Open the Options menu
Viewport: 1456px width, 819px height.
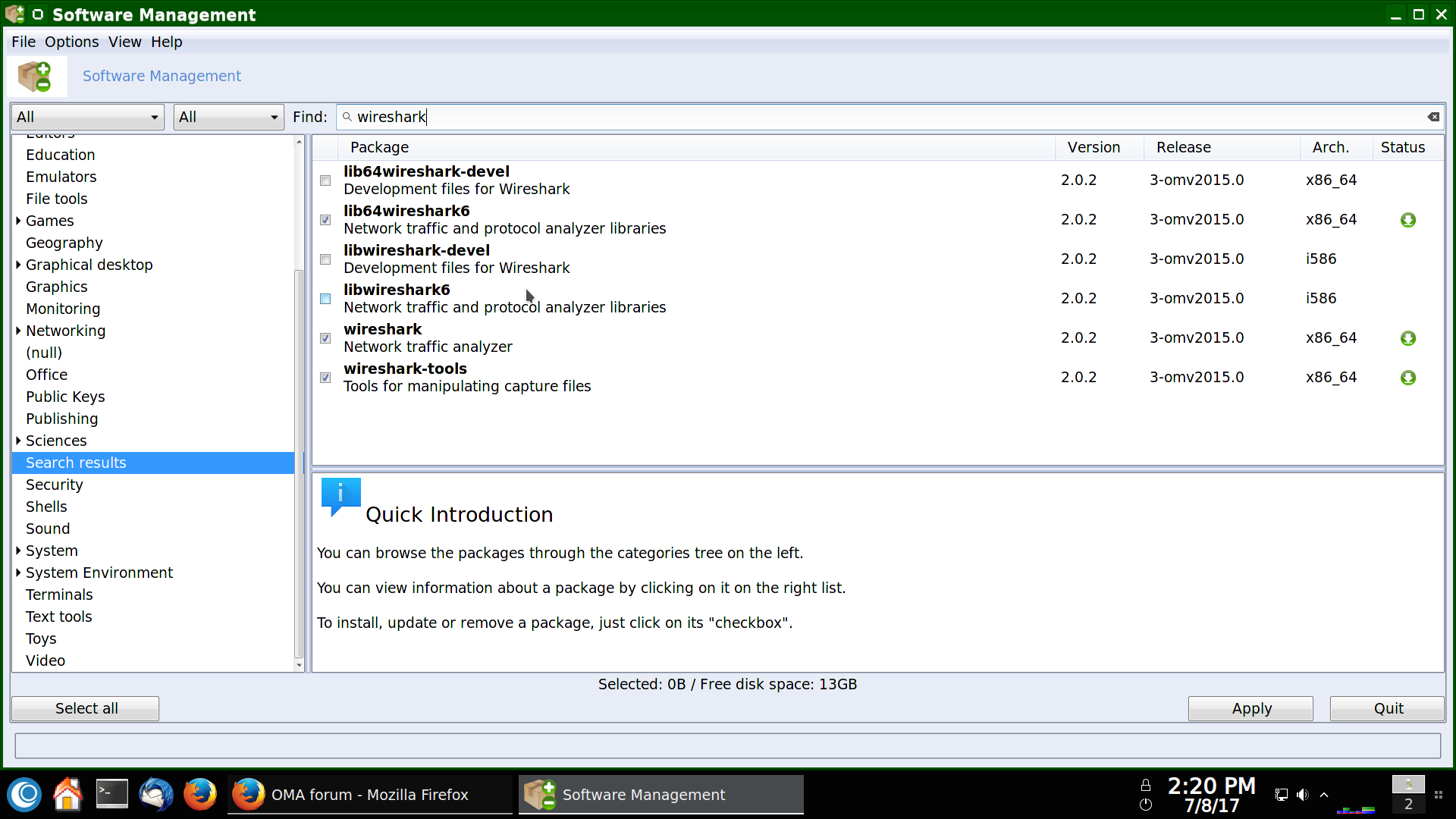point(71,42)
